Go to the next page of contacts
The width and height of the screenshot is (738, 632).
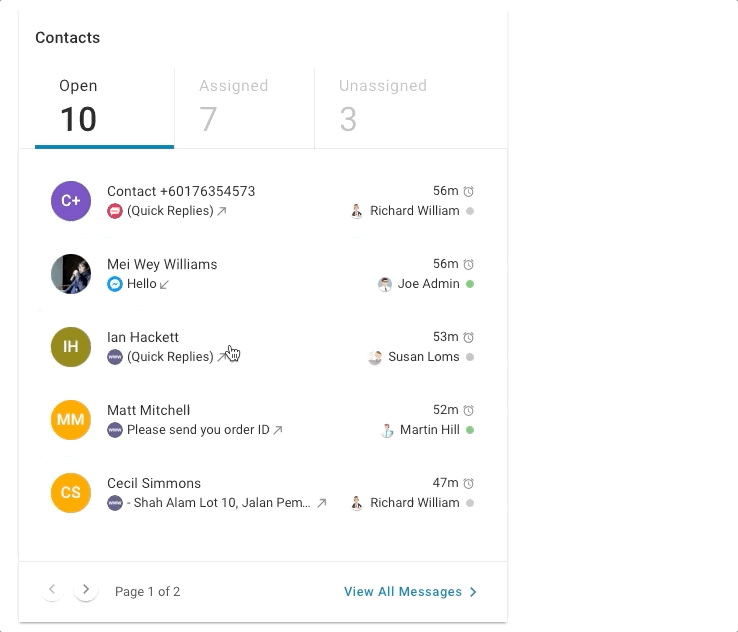point(86,591)
